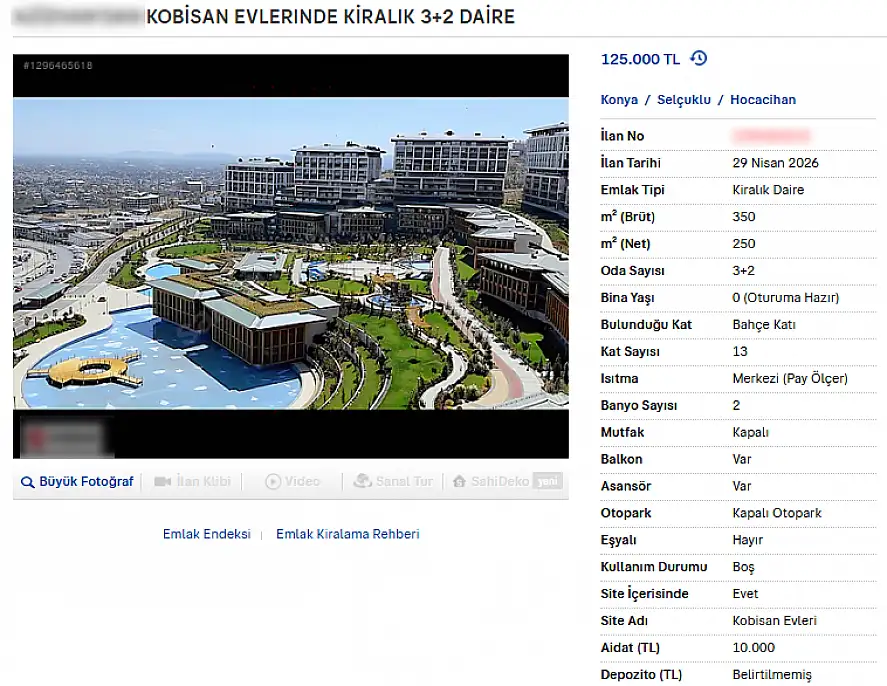Click the Video play circle icon
887x686 pixels.
click(x=273, y=482)
